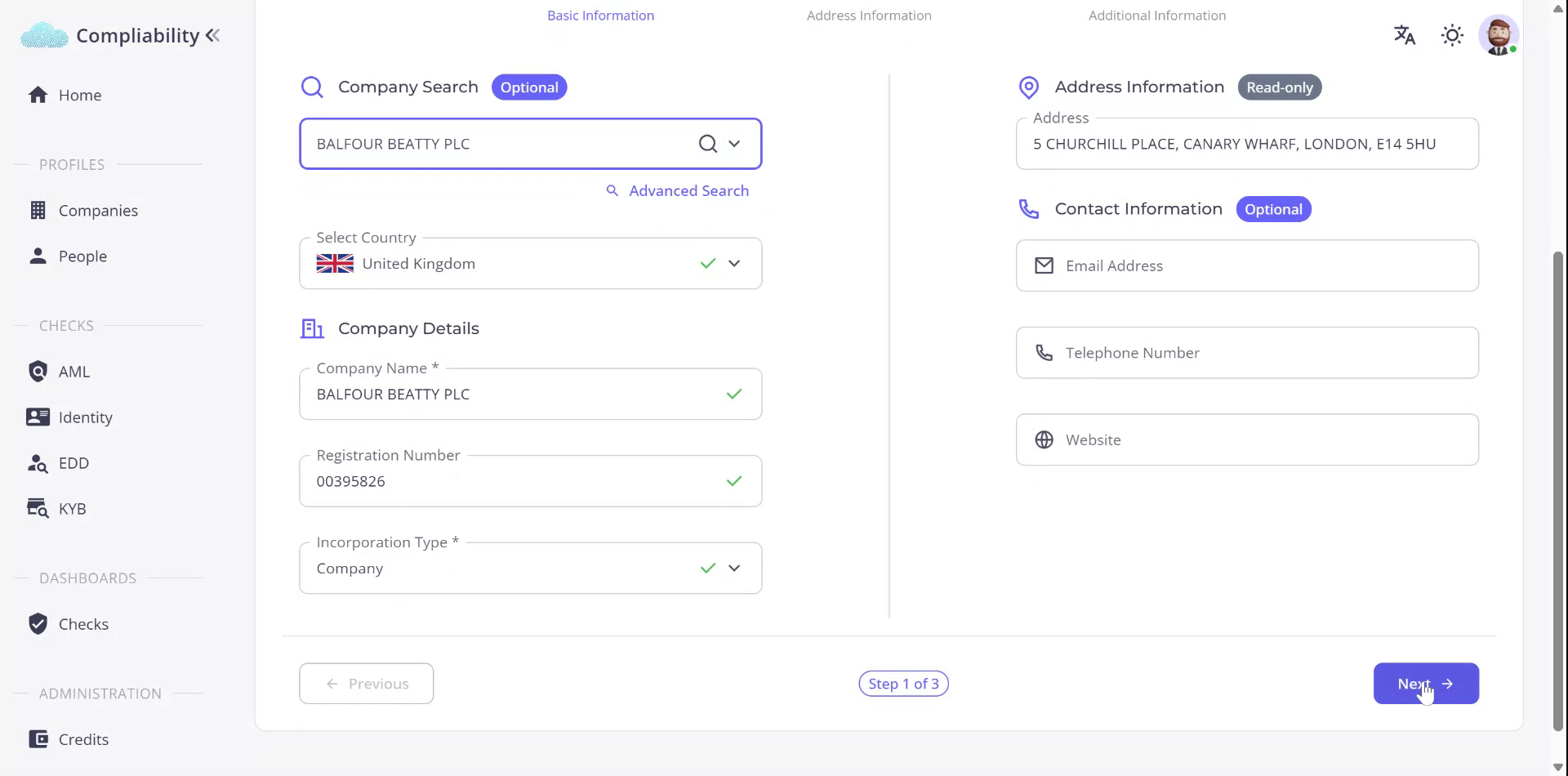Viewport: 1568px width, 776px height.
Task: Collapse the sidebar with double chevron
Action: [x=213, y=35]
